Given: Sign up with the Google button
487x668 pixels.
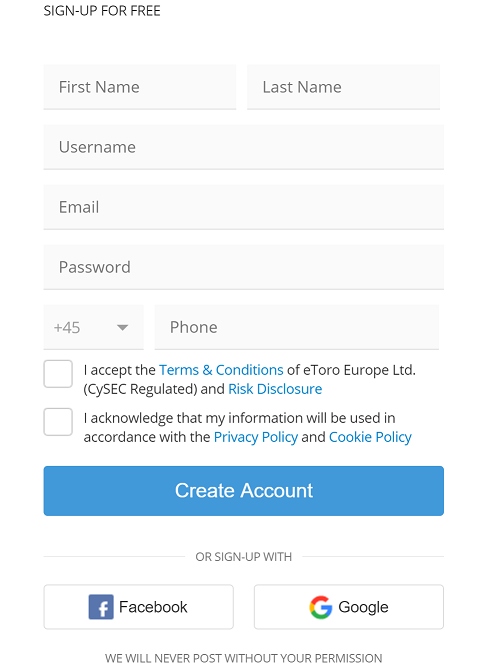Looking at the screenshot, I should [x=349, y=607].
